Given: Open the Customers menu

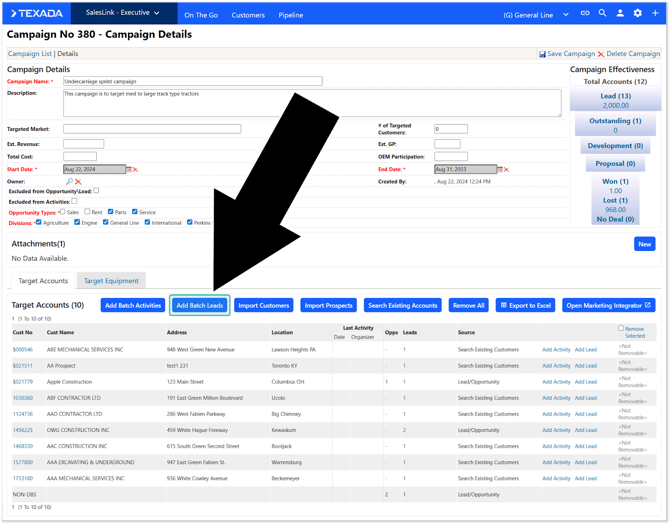Looking at the screenshot, I should coord(248,15).
